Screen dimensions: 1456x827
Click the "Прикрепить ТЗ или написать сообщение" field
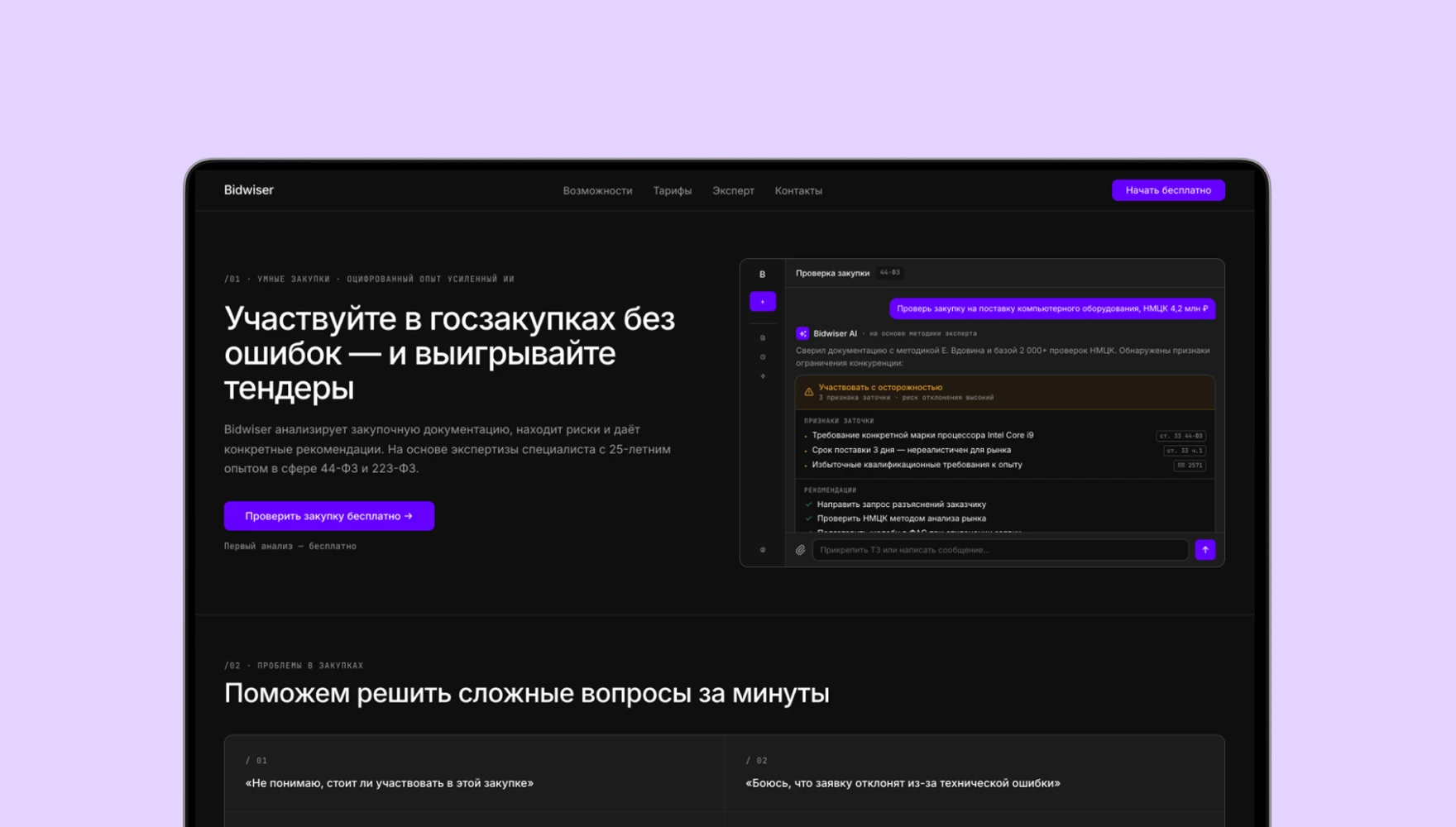tap(1000, 550)
